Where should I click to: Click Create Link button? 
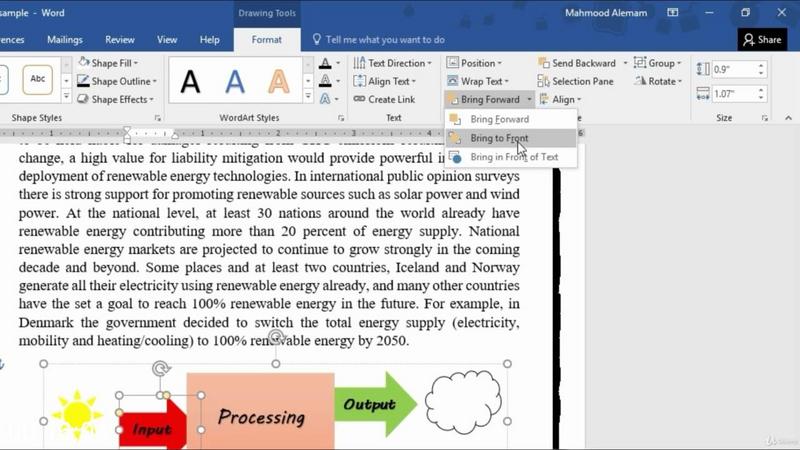(384, 99)
